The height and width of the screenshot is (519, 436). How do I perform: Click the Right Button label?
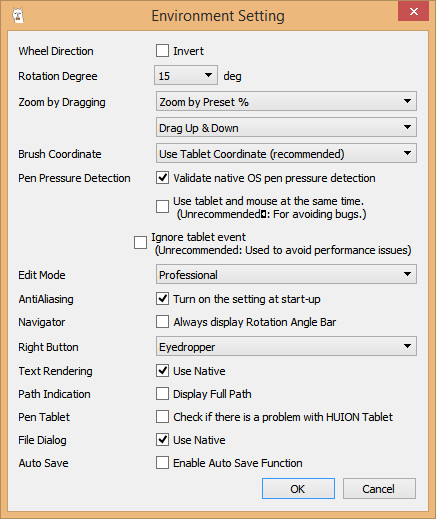[x=48, y=347]
